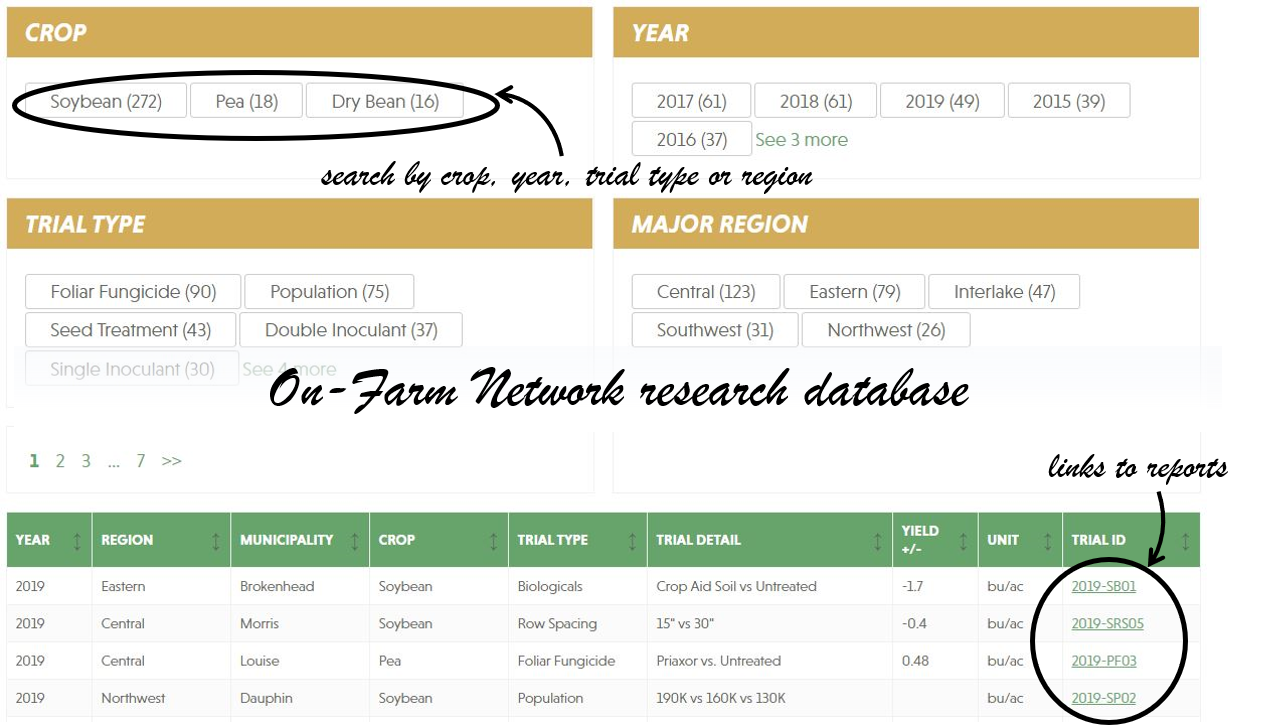This screenshot has width=1261, height=725.
Task: Select the 2017 (61) year filter
Action: [x=691, y=101]
